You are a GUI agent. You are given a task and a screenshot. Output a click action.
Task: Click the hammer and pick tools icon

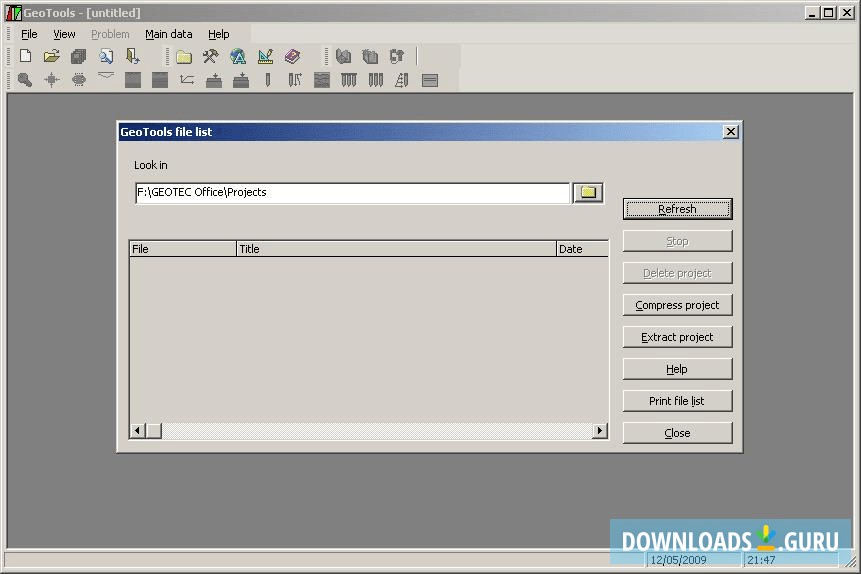[x=211, y=56]
